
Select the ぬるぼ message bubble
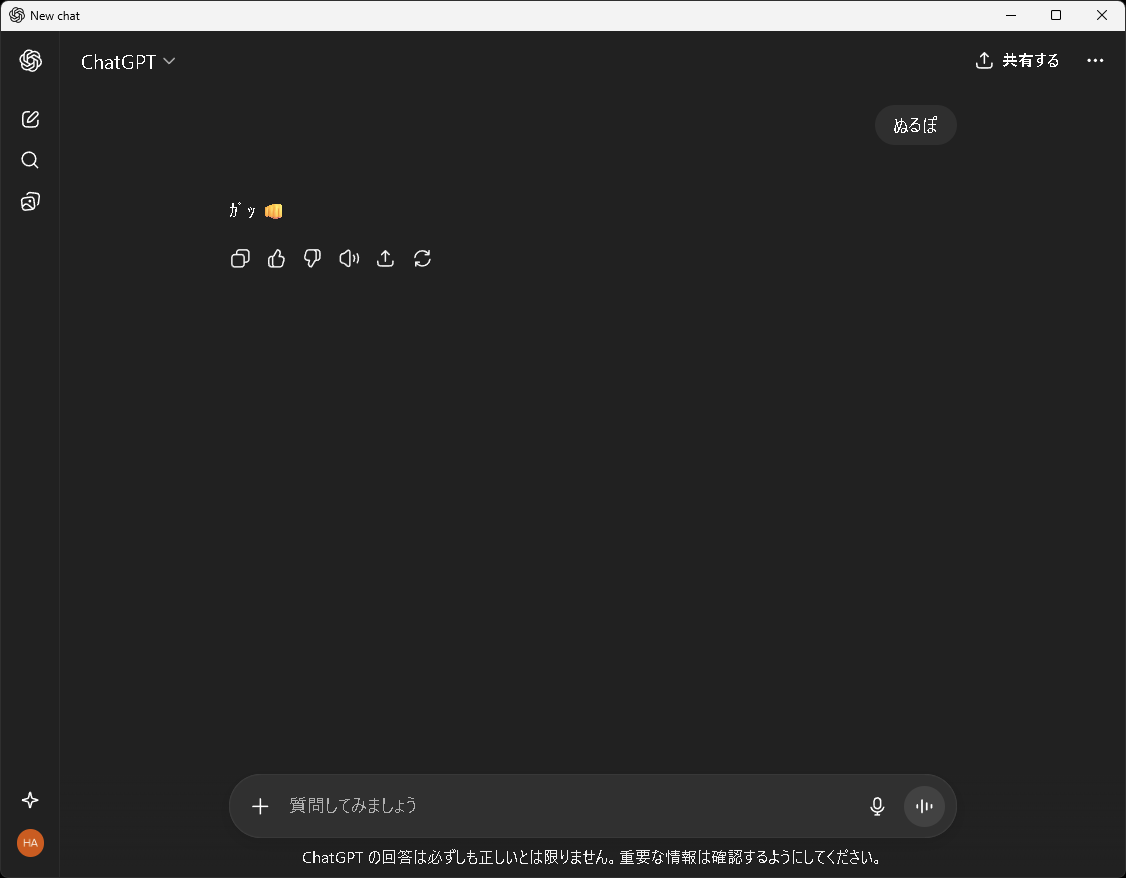point(915,125)
